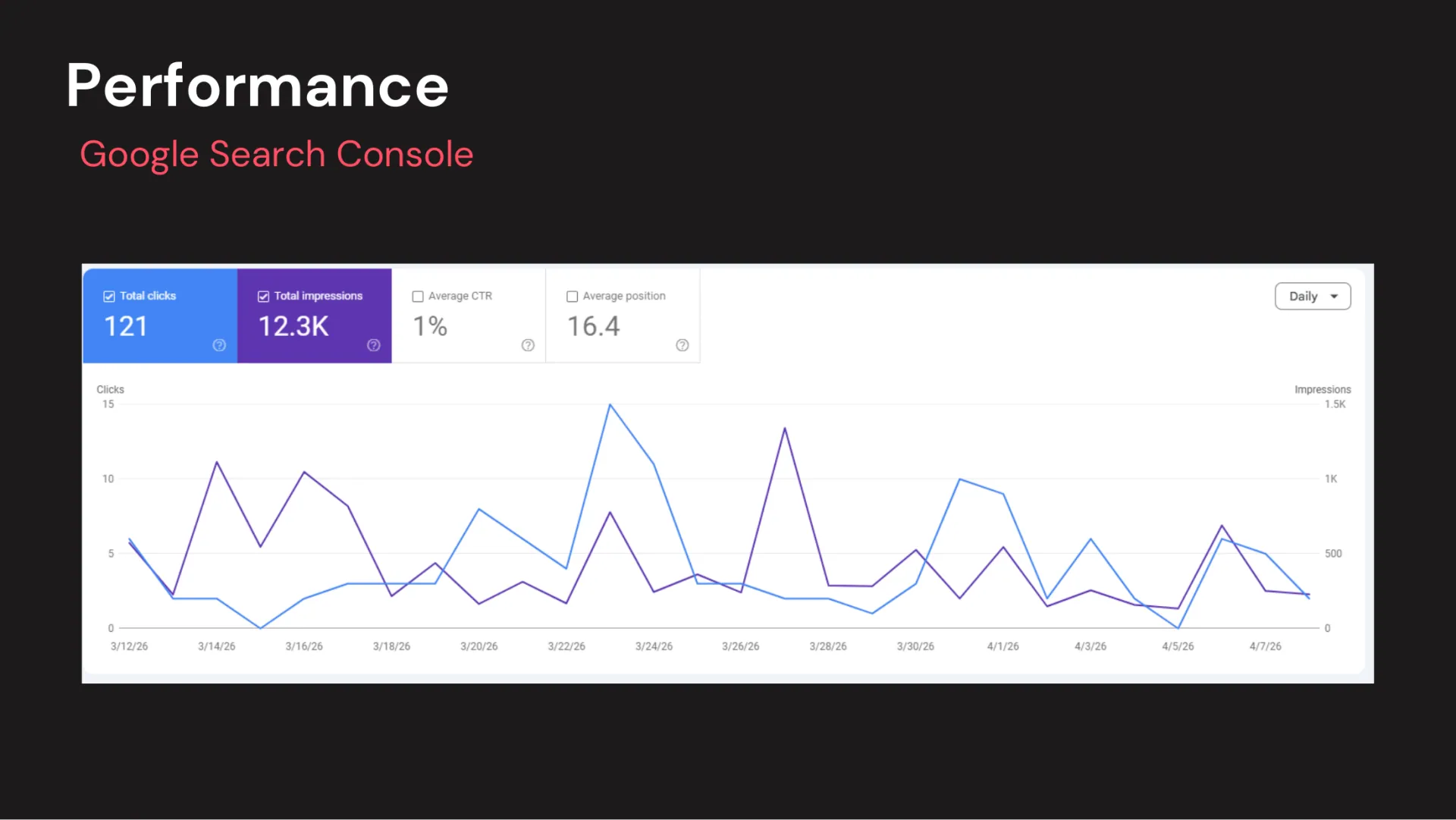Uncheck the Total clicks checkbox
The width and height of the screenshot is (1456, 820).
(109, 297)
